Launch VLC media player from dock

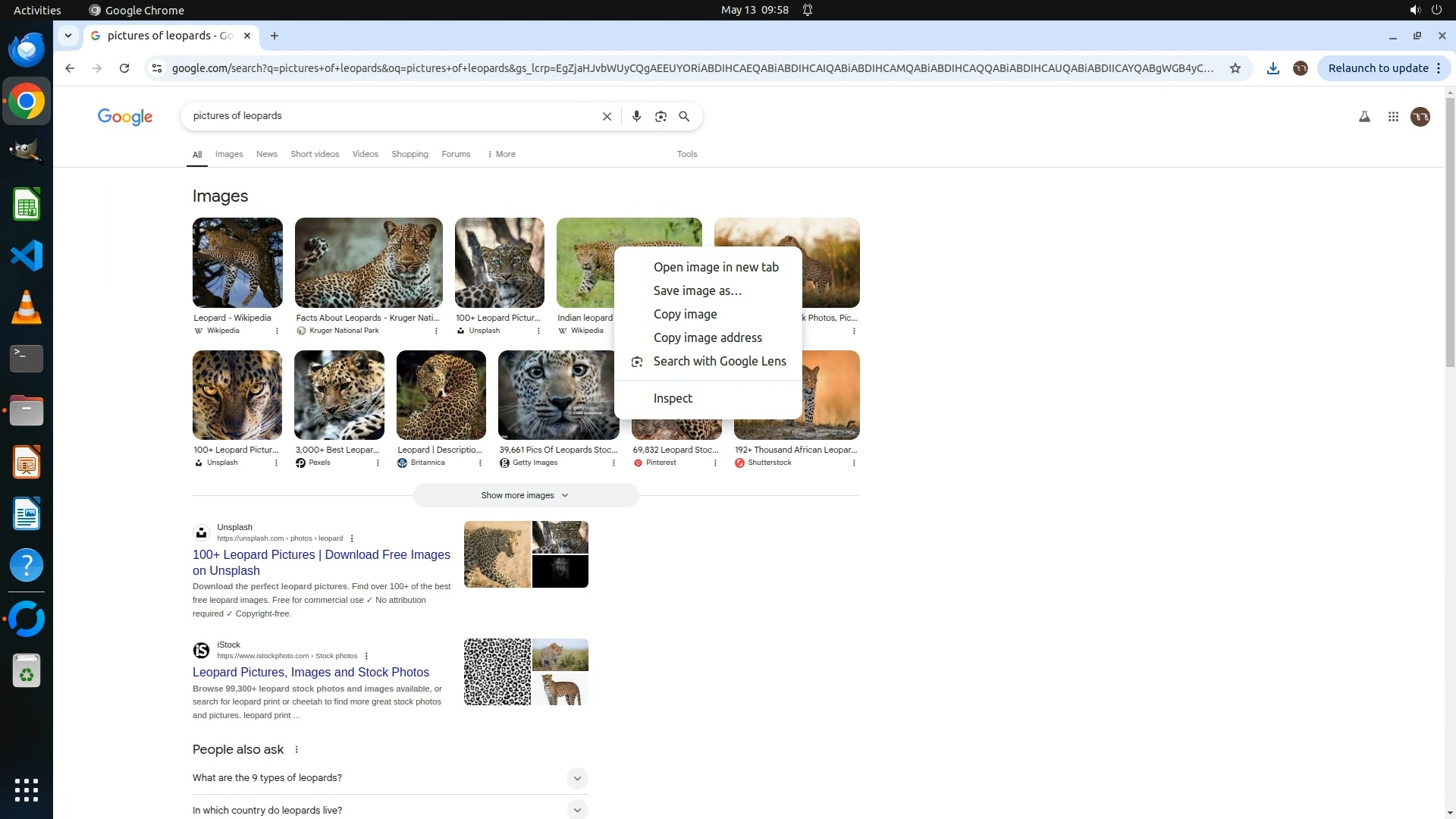27,307
